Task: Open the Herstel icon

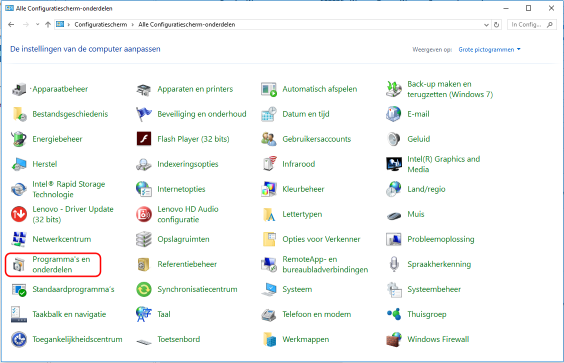Action: tap(19, 164)
